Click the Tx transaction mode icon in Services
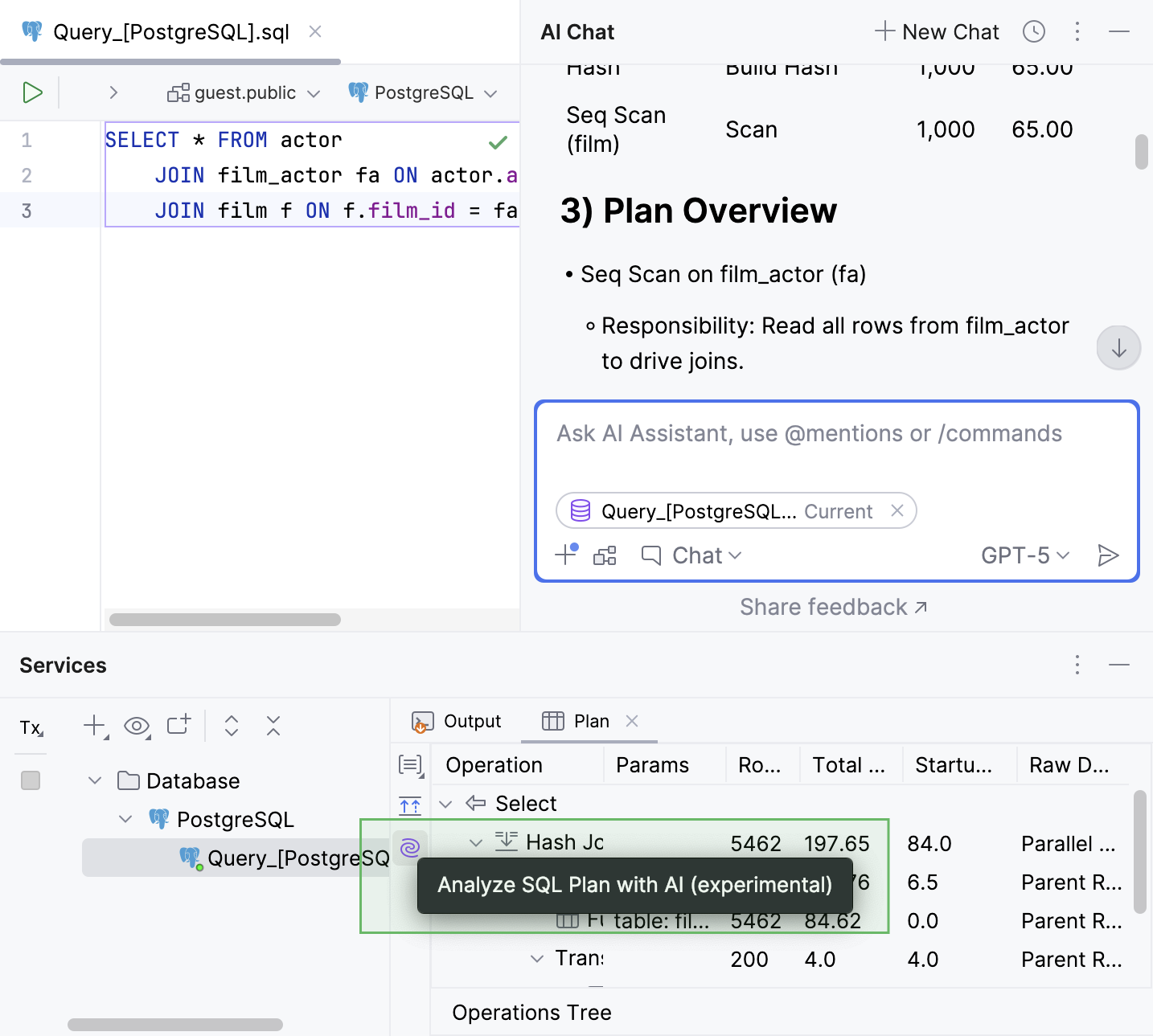 (31, 727)
